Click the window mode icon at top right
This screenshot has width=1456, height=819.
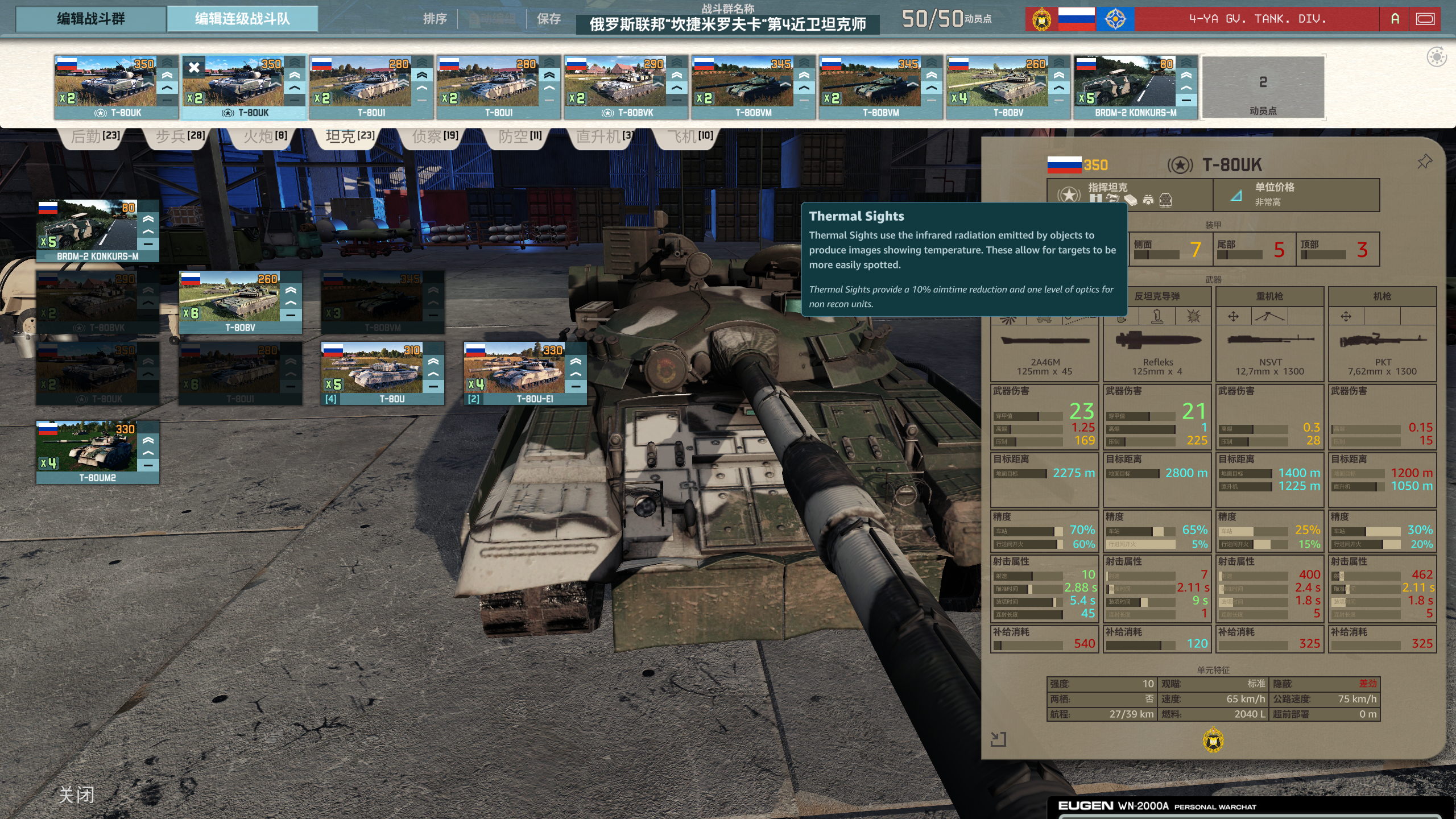(1425, 19)
